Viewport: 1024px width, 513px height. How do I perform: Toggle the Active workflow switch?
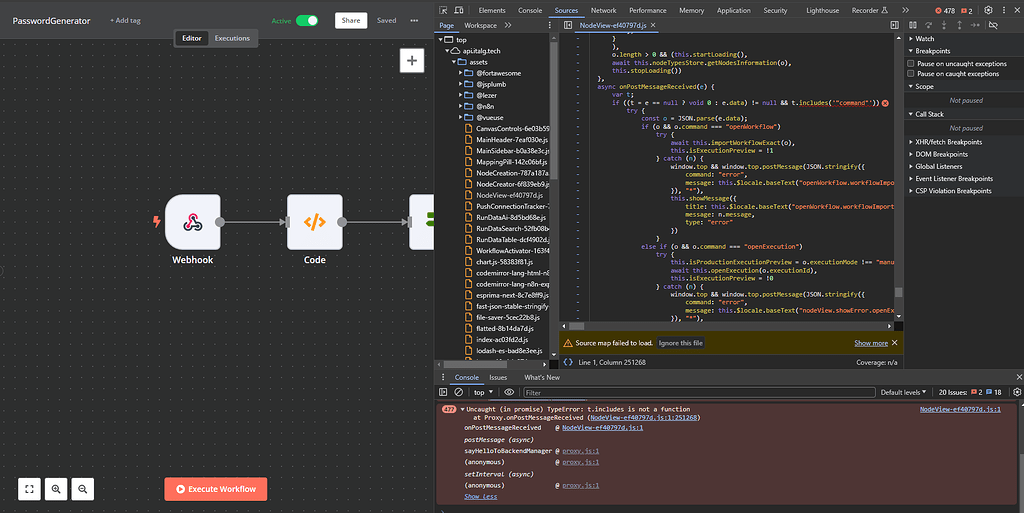(x=306, y=20)
